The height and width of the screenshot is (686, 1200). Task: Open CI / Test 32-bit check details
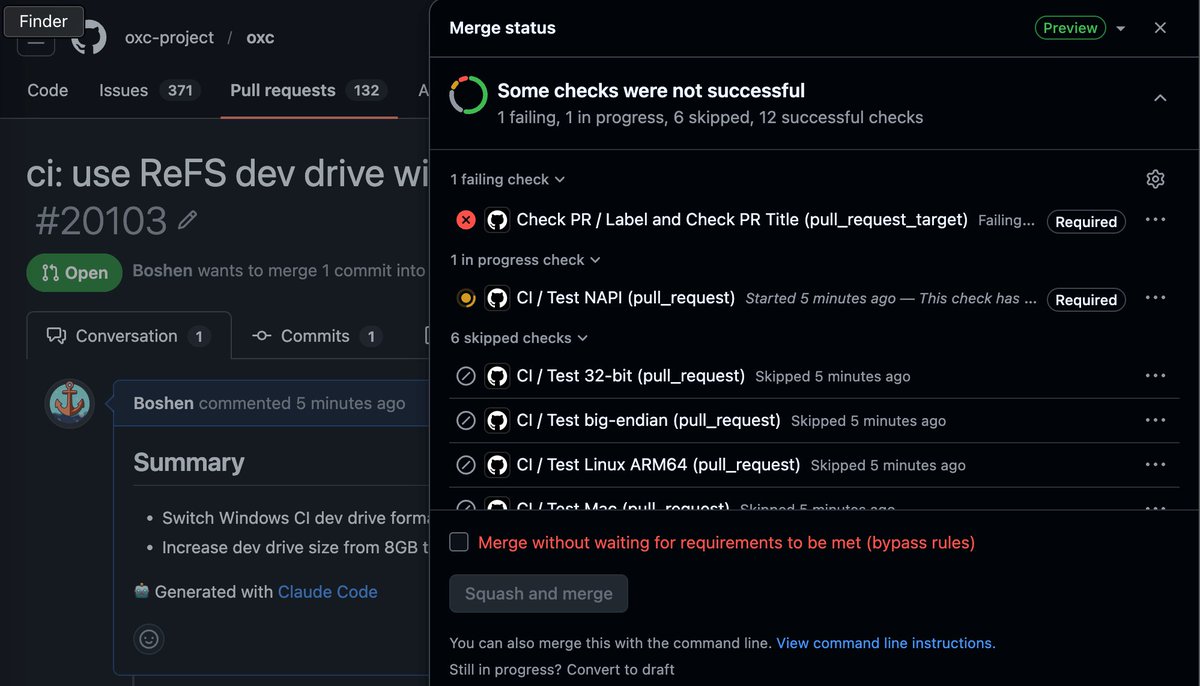click(631, 376)
